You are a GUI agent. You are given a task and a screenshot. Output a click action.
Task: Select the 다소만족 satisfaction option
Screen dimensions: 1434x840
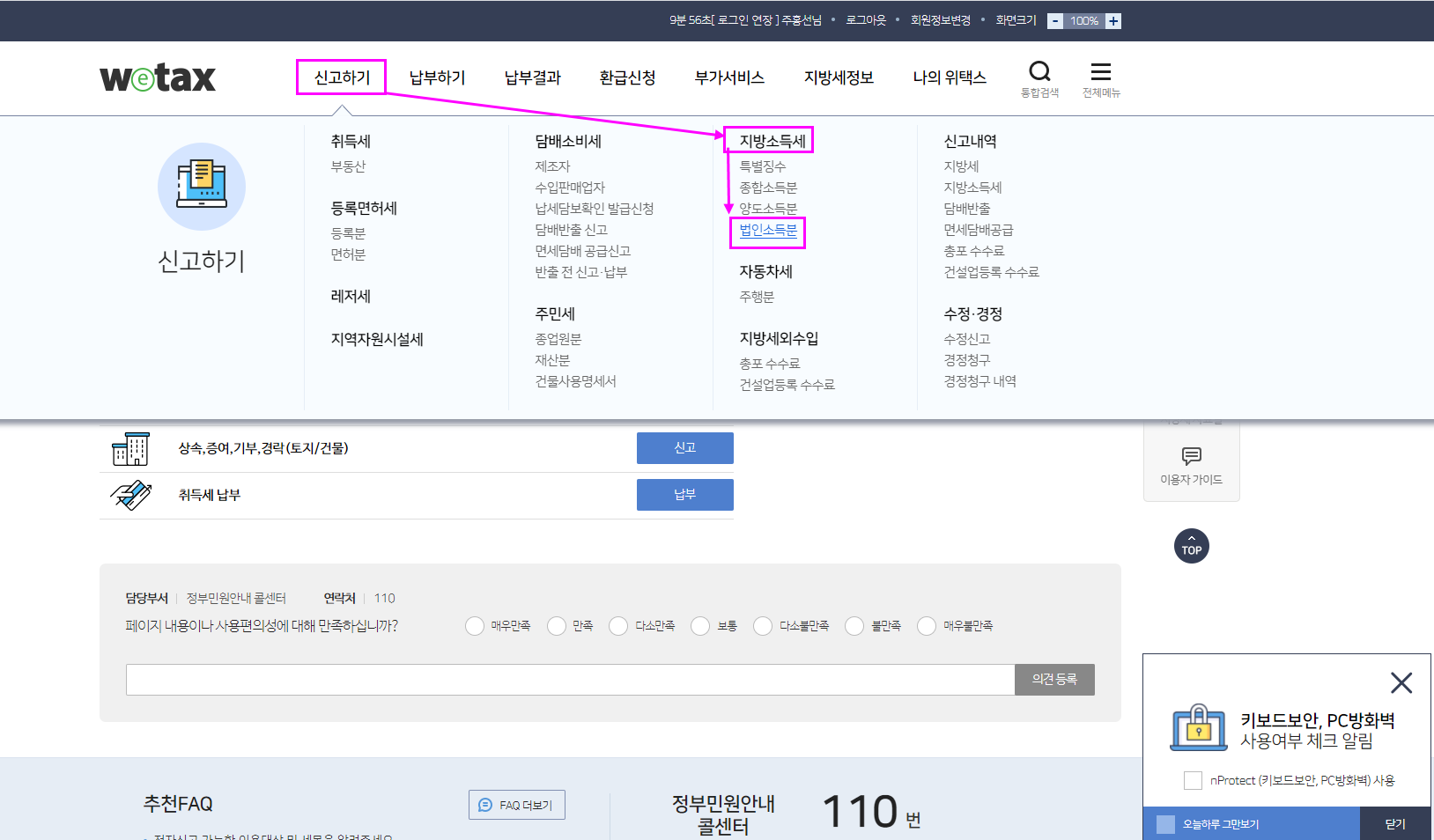click(x=618, y=626)
